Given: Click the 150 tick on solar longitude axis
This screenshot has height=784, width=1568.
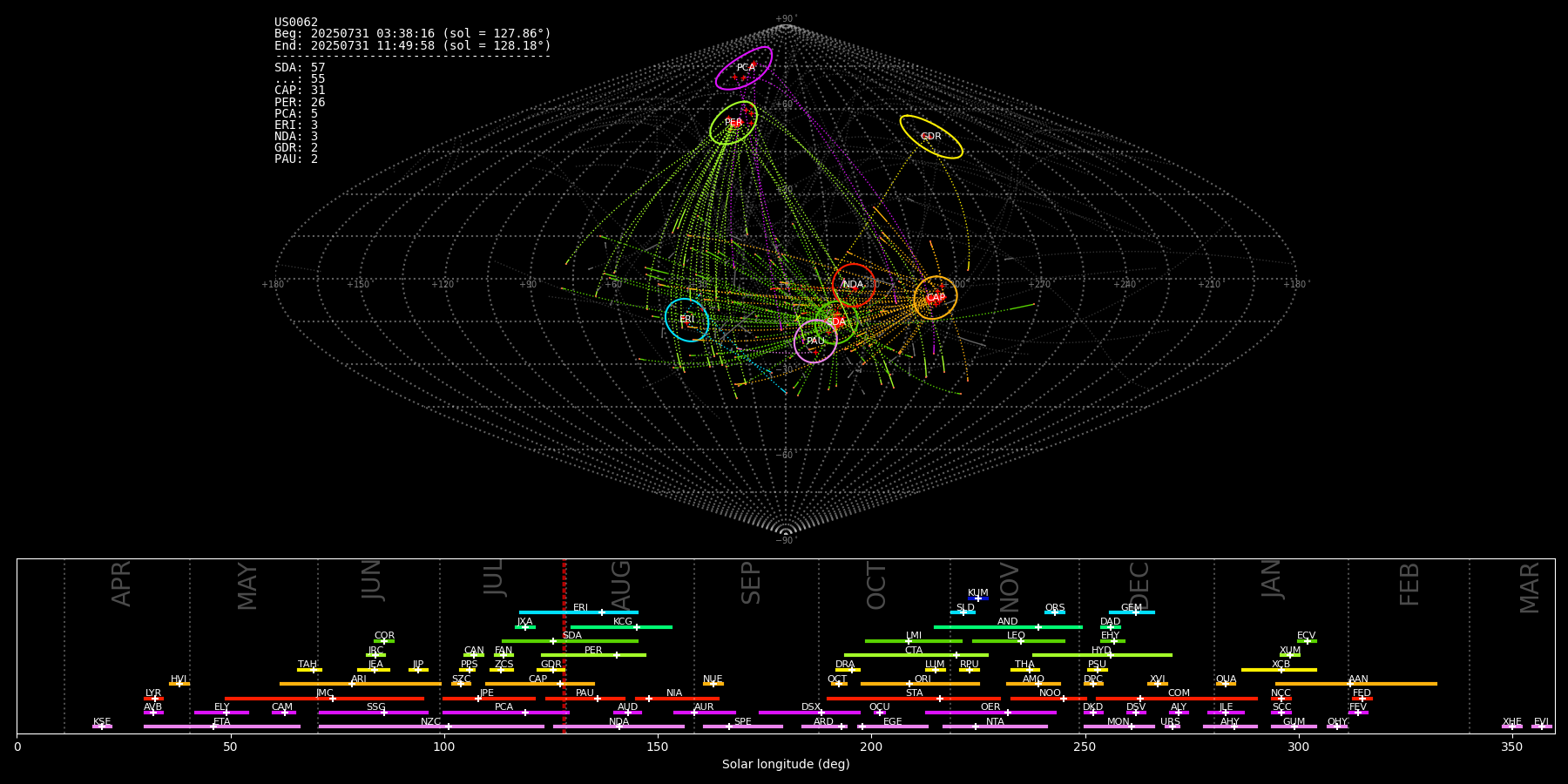Looking at the screenshot, I should (658, 747).
